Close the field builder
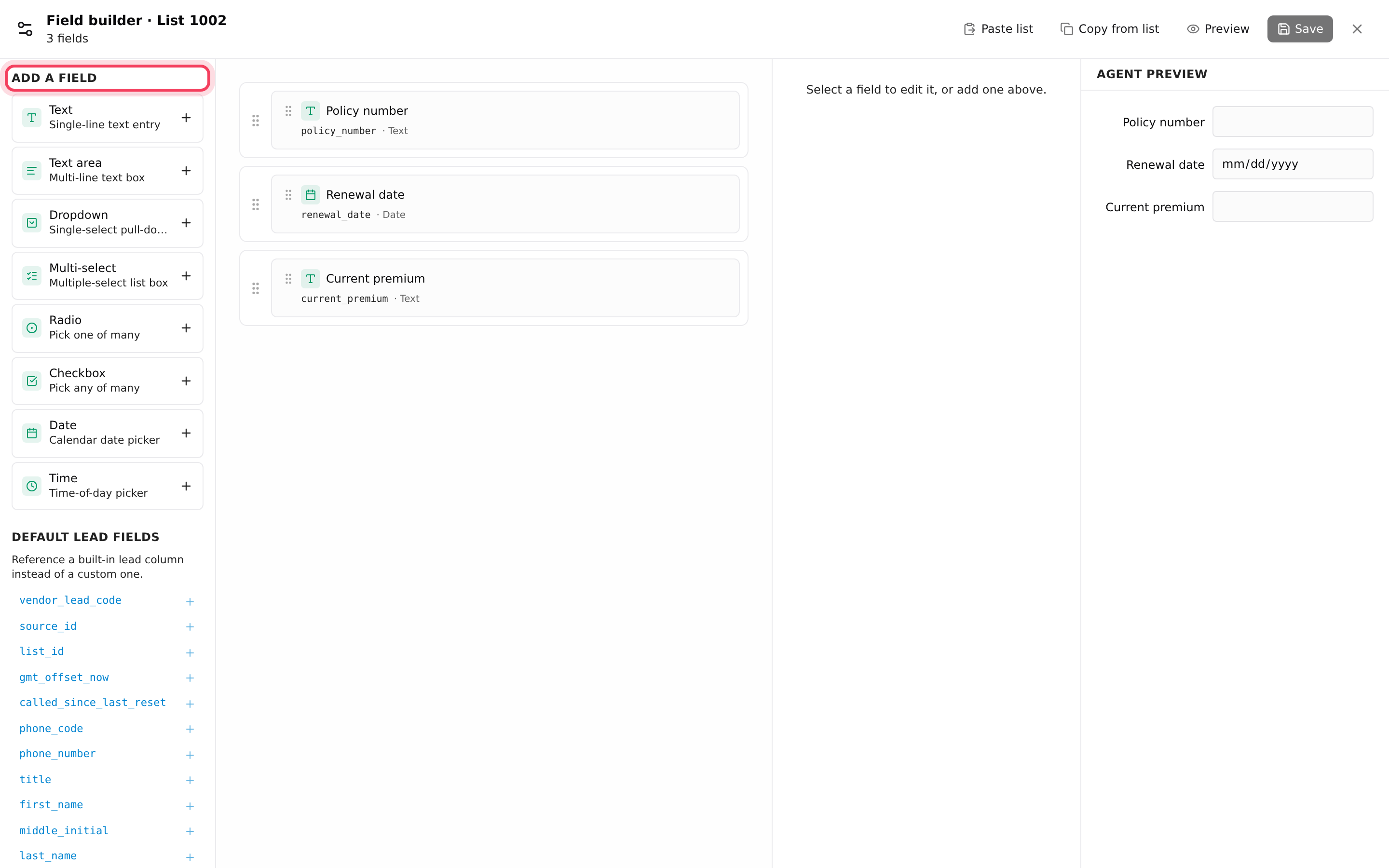1389x868 pixels. (x=1357, y=29)
